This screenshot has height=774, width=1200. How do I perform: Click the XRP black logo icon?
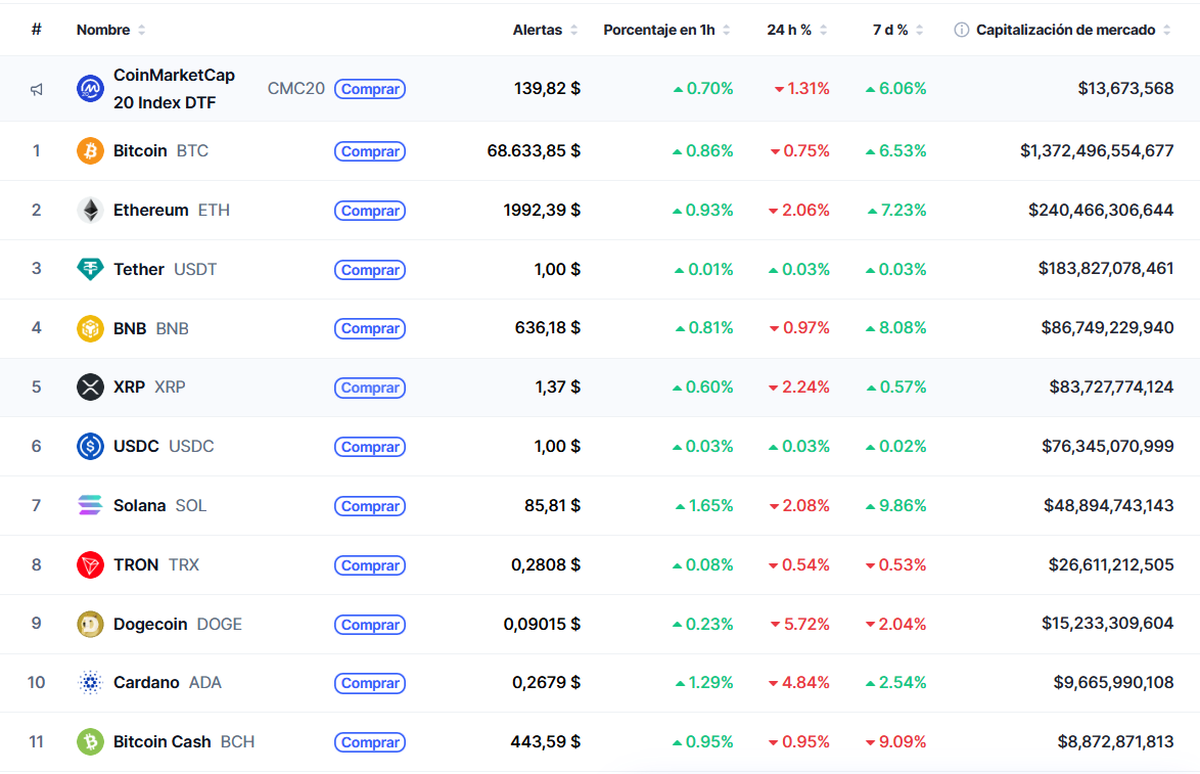[90, 387]
